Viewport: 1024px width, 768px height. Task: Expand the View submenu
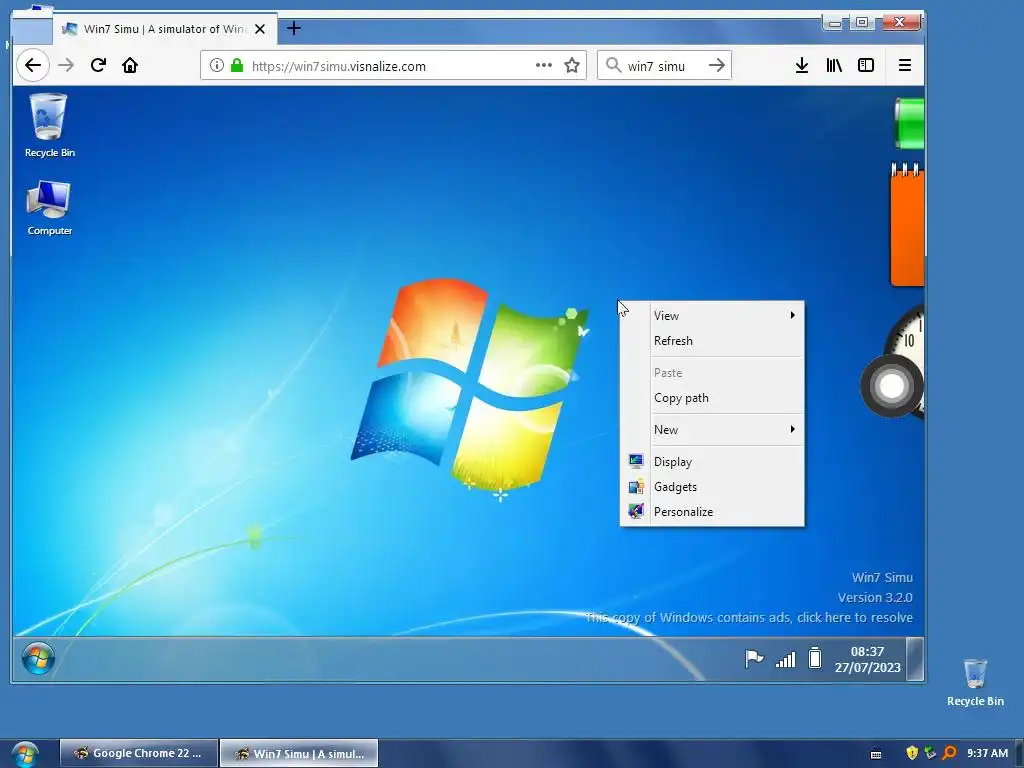[712, 315]
